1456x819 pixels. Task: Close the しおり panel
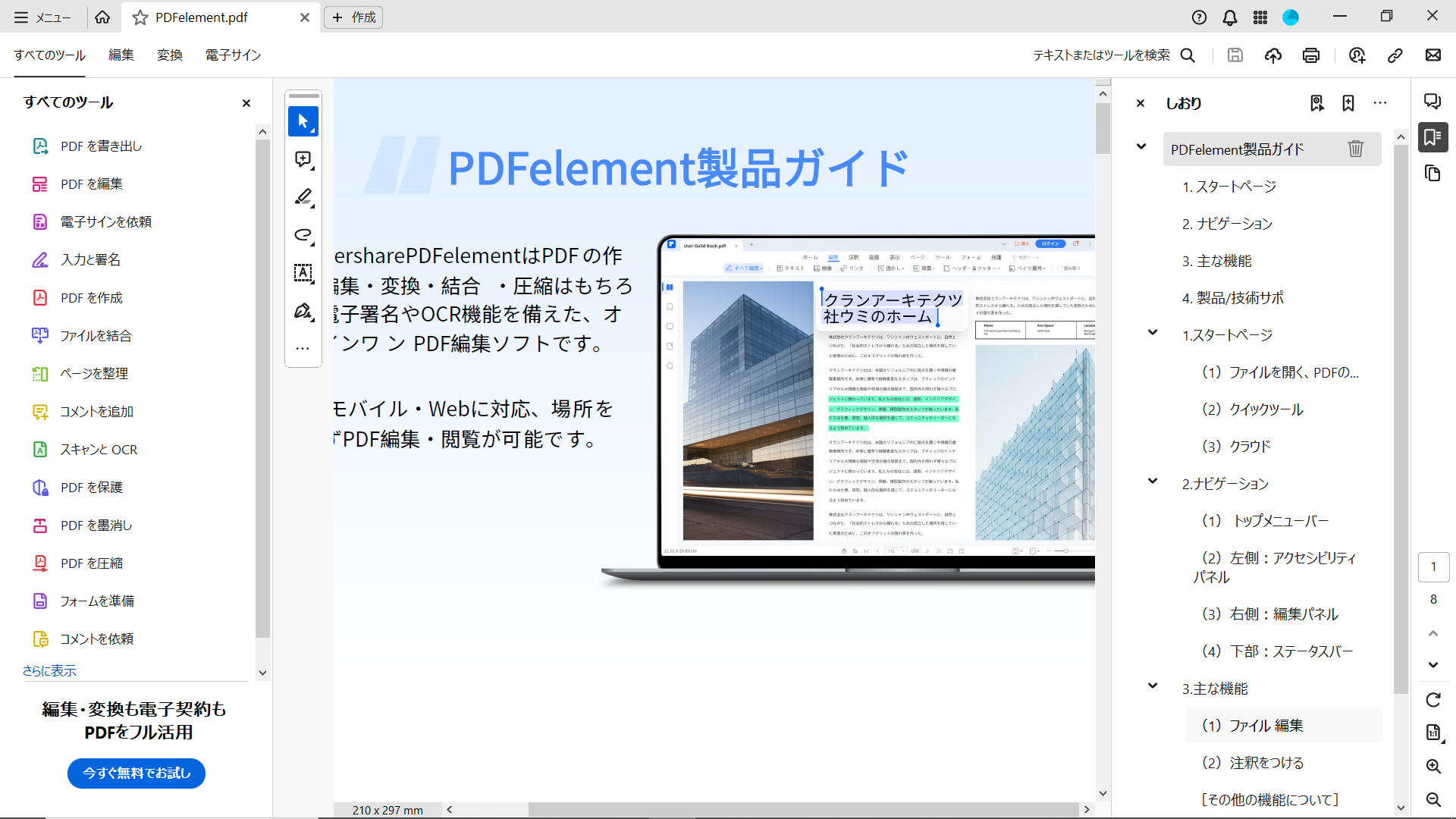(1141, 103)
